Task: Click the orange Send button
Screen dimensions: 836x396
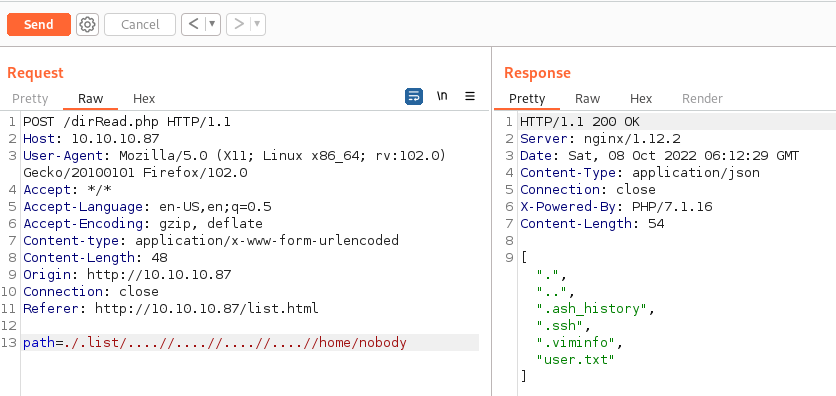Action: pos(39,25)
